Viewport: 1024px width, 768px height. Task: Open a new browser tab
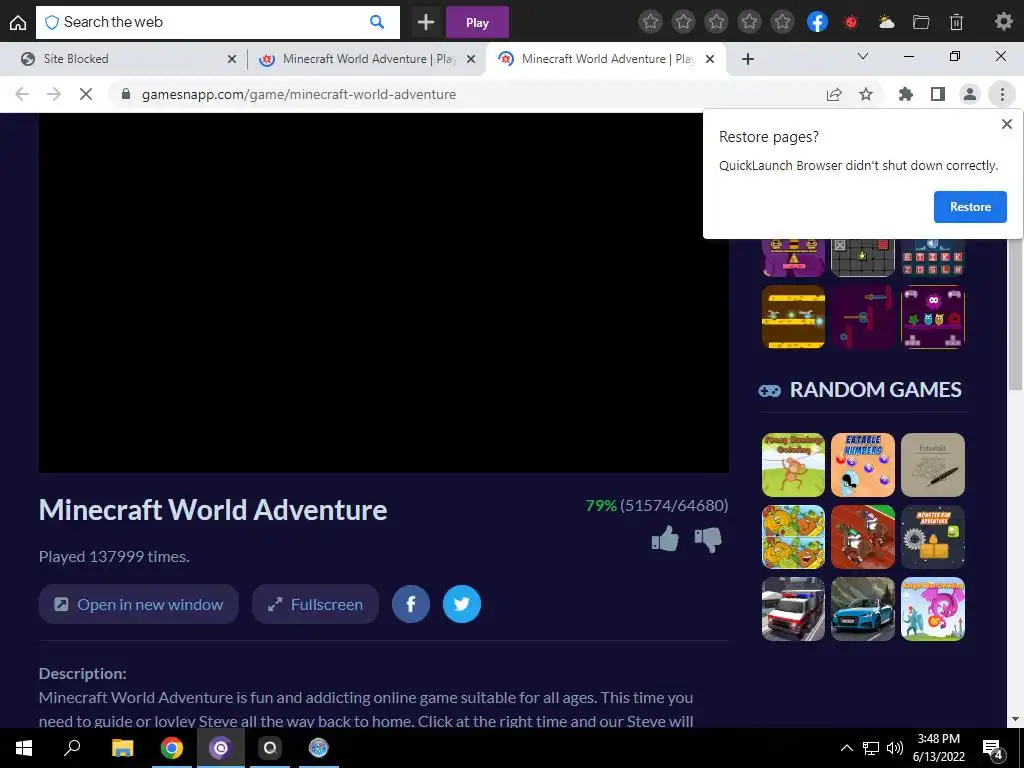pos(748,59)
